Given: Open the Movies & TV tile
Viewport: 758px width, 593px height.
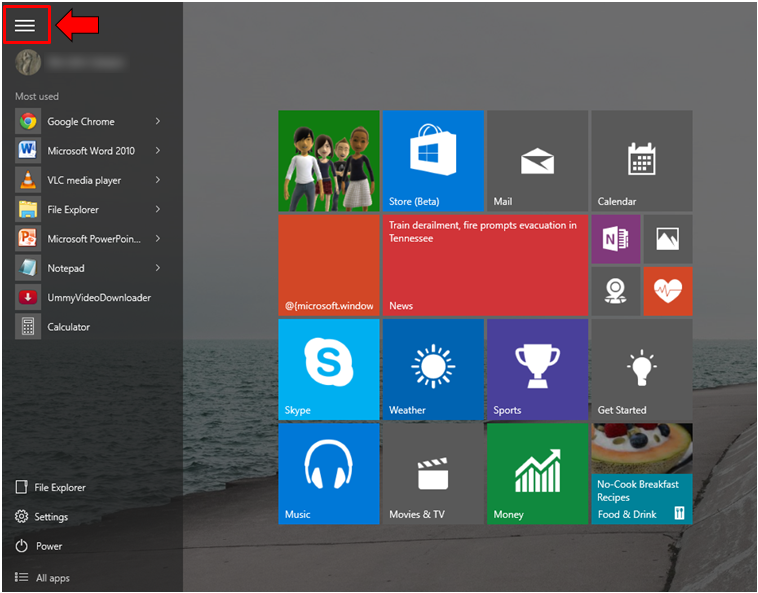Looking at the screenshot, I should click(433, 474).
